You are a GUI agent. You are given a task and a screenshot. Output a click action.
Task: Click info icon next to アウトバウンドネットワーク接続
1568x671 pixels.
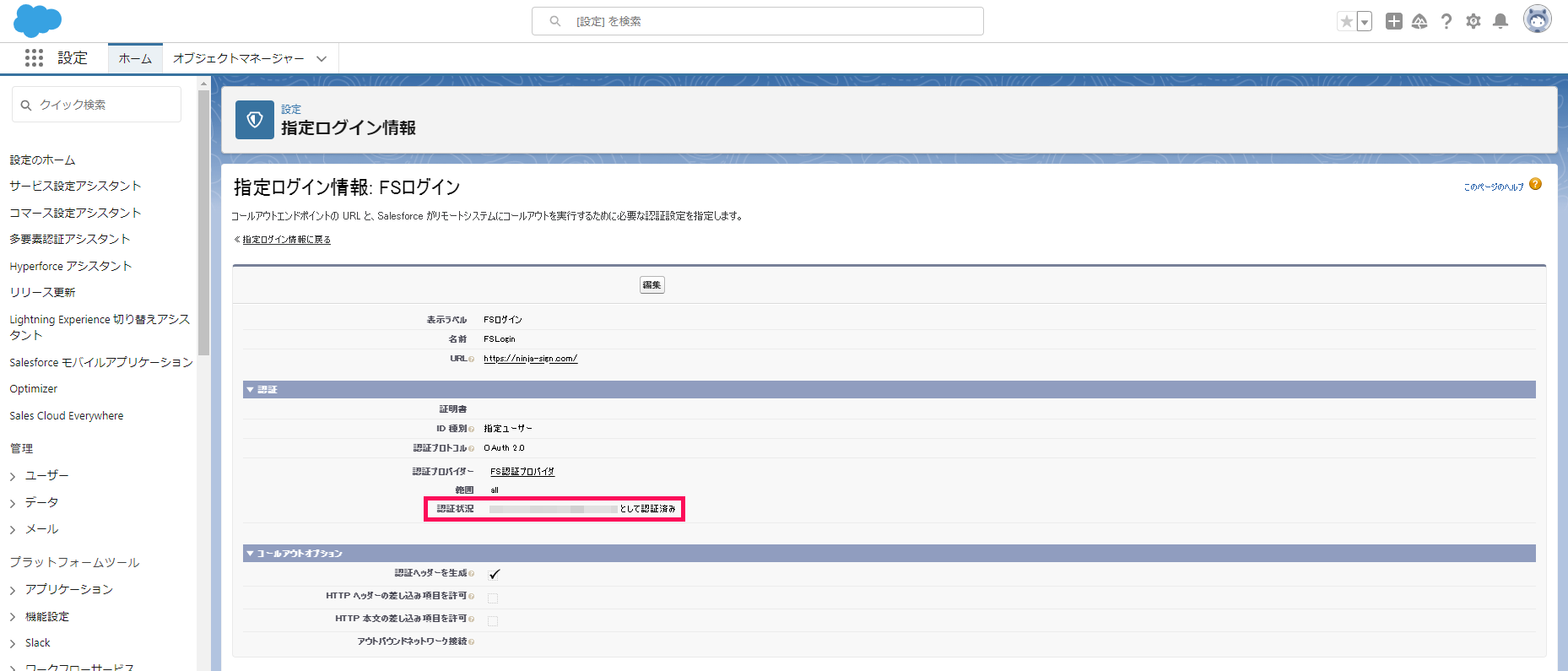click(x=471, y=641)
